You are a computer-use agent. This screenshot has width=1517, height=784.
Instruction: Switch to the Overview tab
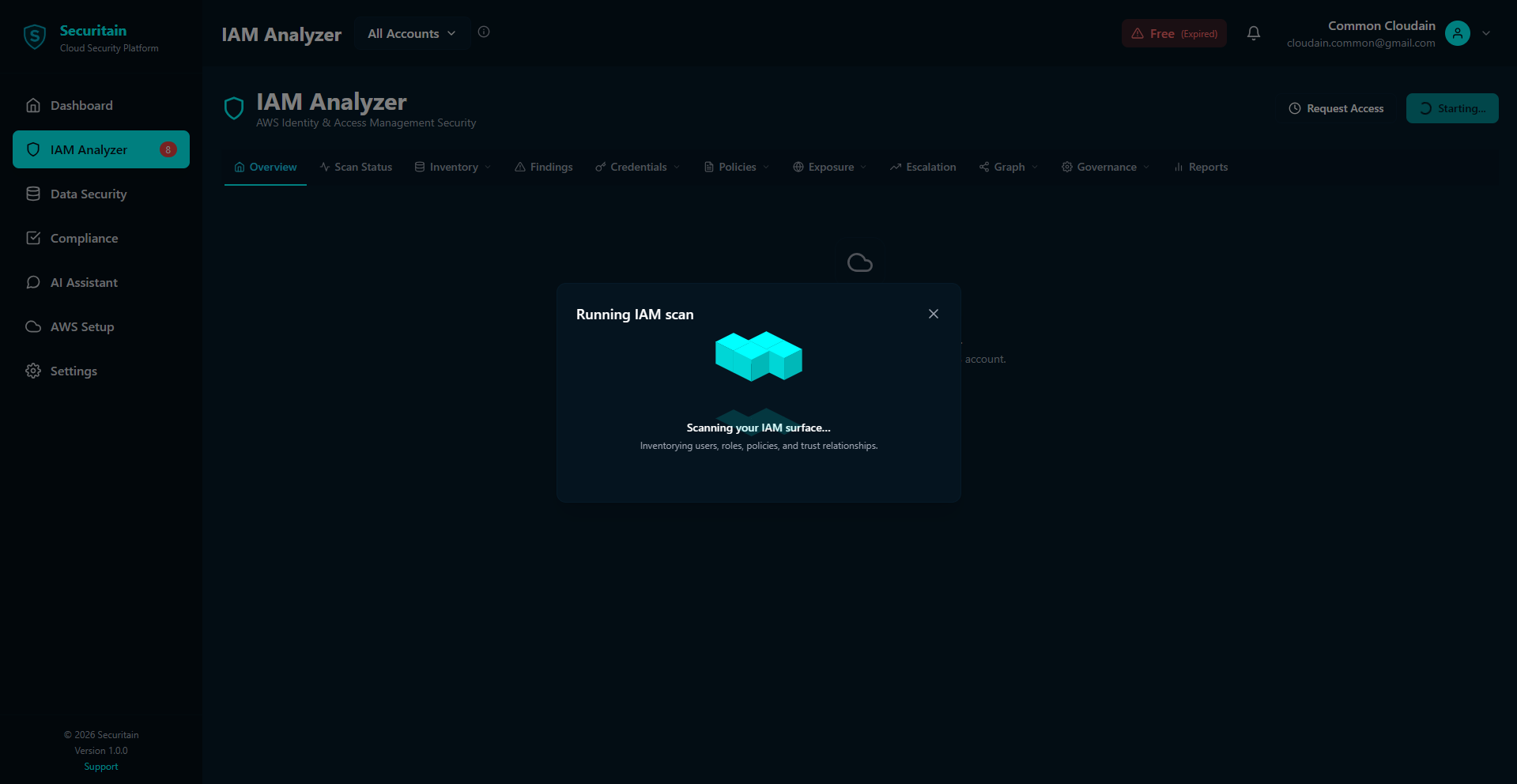pyautogui.click(x=266, y=167)
